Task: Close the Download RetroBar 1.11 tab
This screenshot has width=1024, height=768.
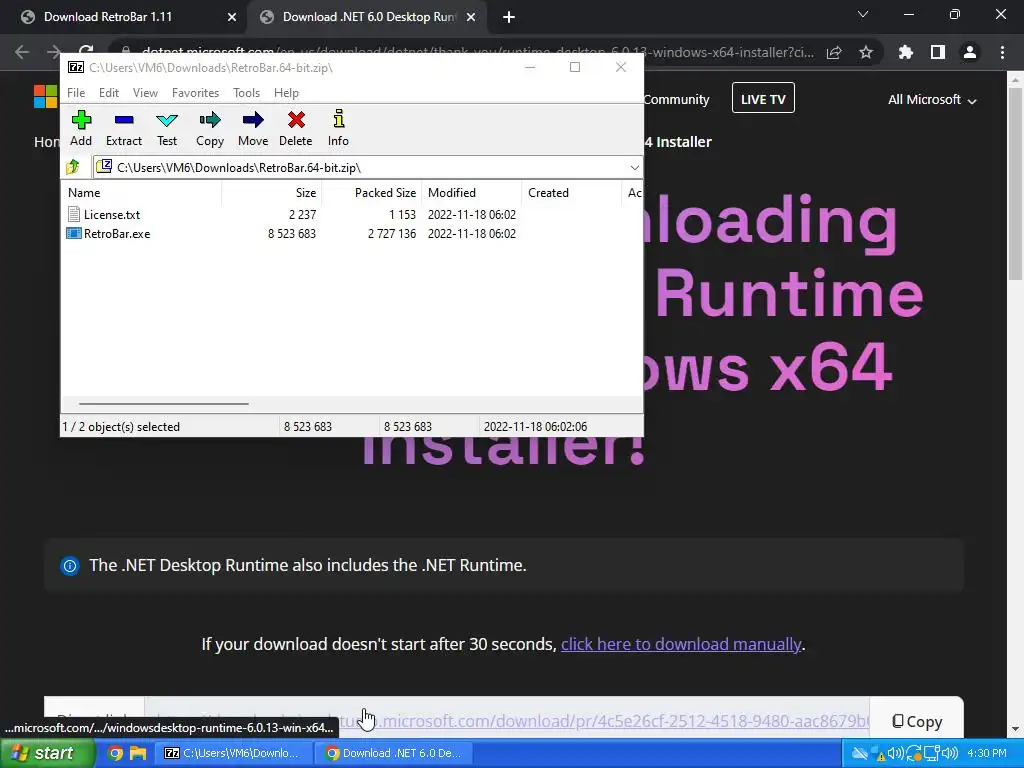Action: click(232, 17)
